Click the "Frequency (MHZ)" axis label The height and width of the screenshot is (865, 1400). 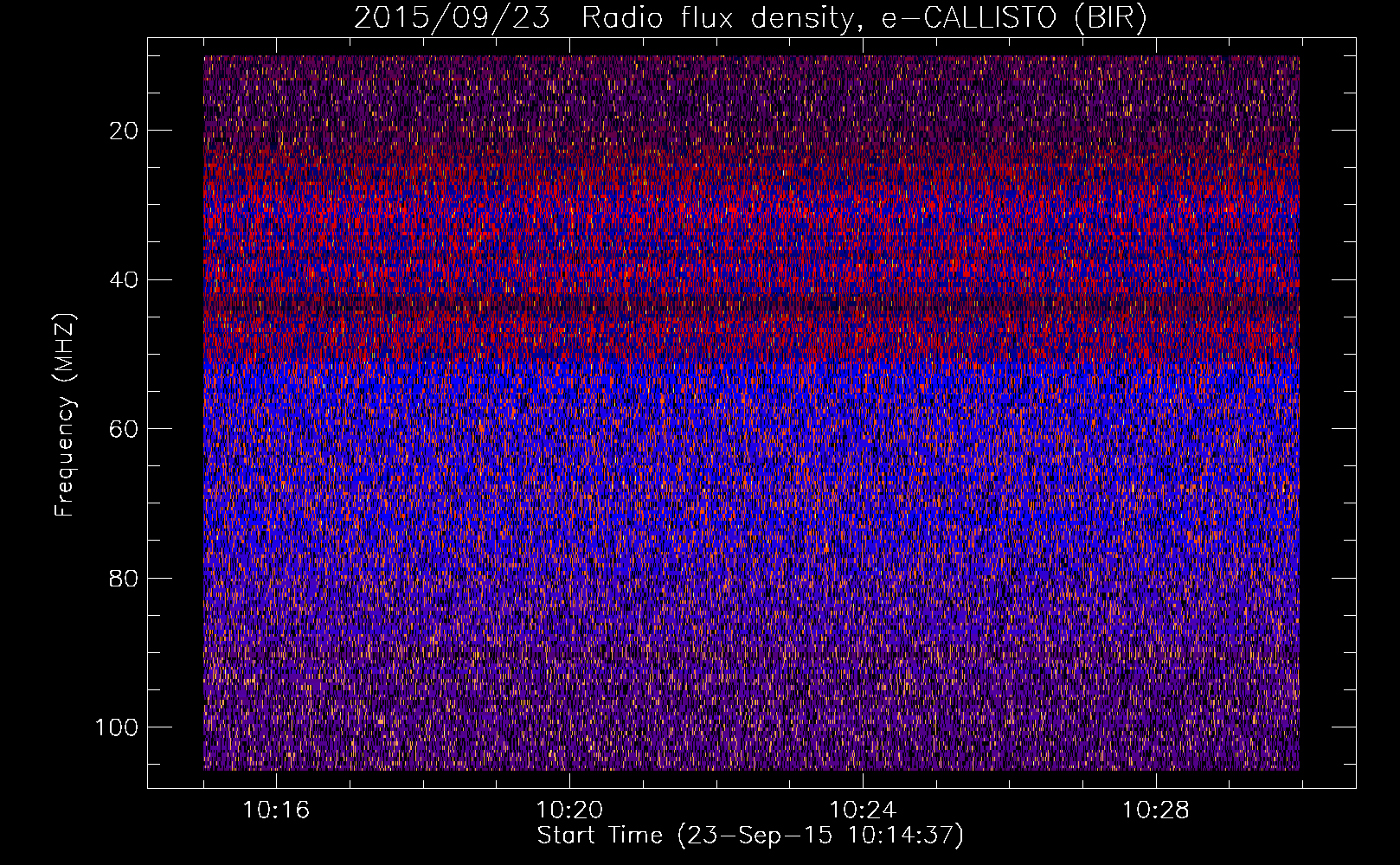(x=65, y=414)
